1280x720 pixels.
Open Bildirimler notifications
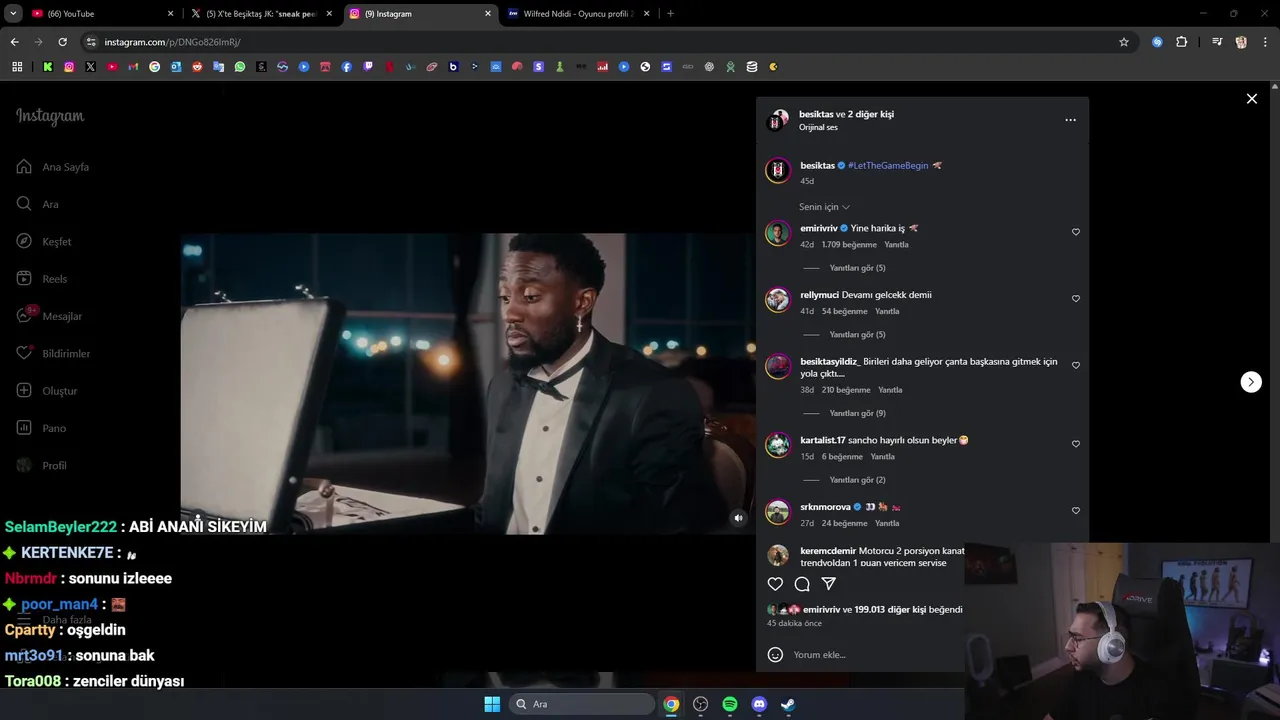(53, 353)
